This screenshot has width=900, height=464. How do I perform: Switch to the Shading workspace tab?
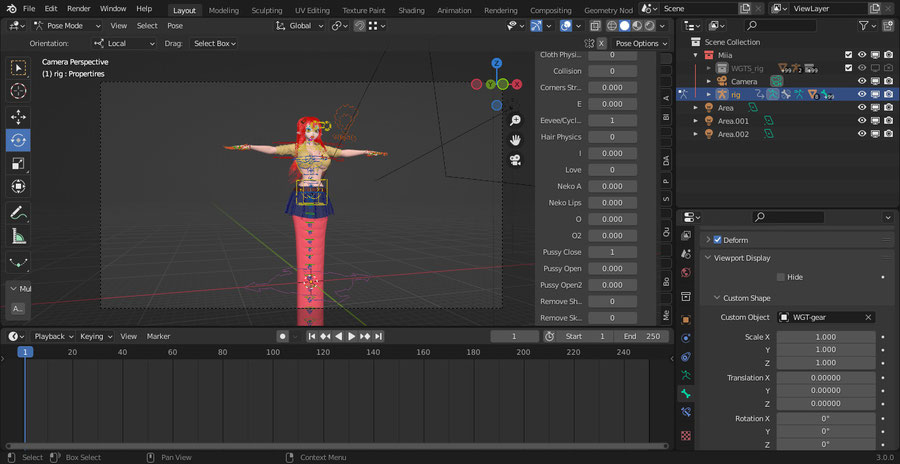point(412,10)
